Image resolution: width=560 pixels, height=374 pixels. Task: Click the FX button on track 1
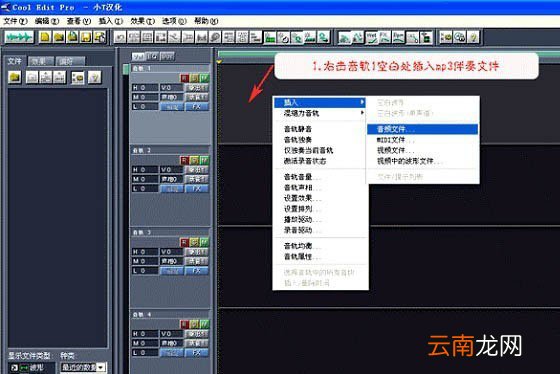coord(196,106)
